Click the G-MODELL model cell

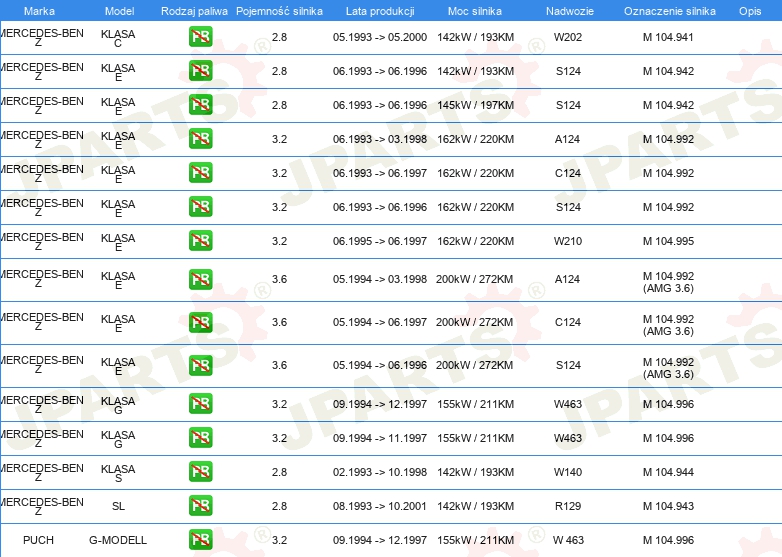coord(118,540)
